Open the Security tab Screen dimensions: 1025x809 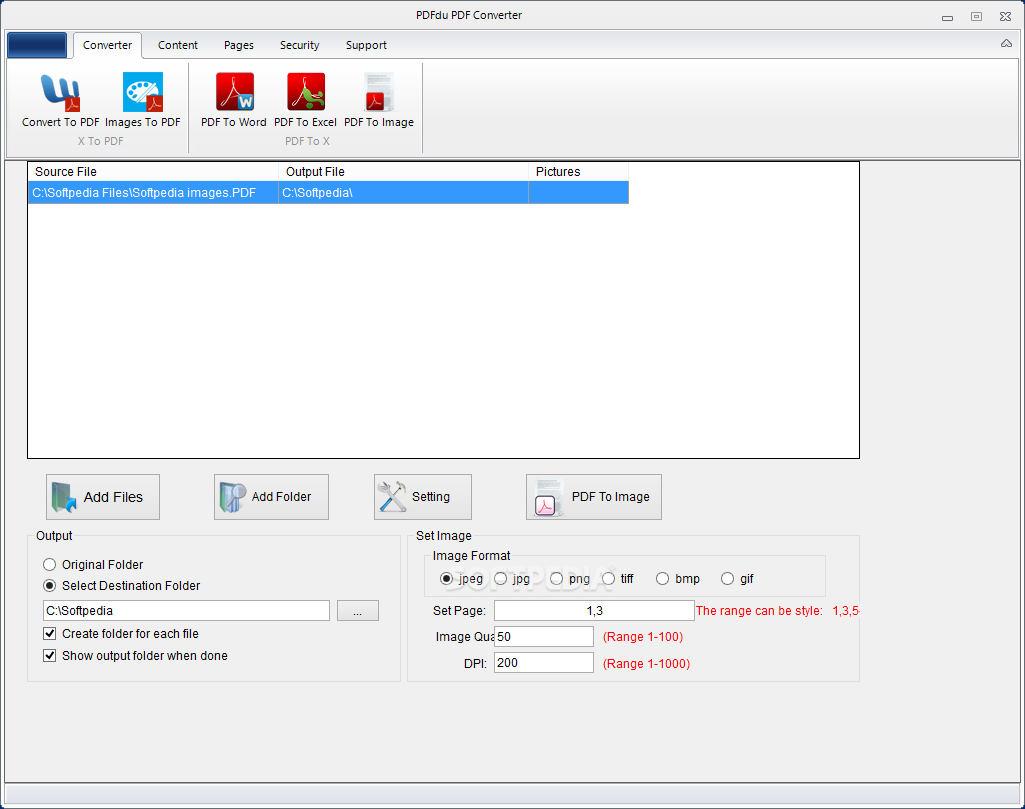tap(299, 45)
